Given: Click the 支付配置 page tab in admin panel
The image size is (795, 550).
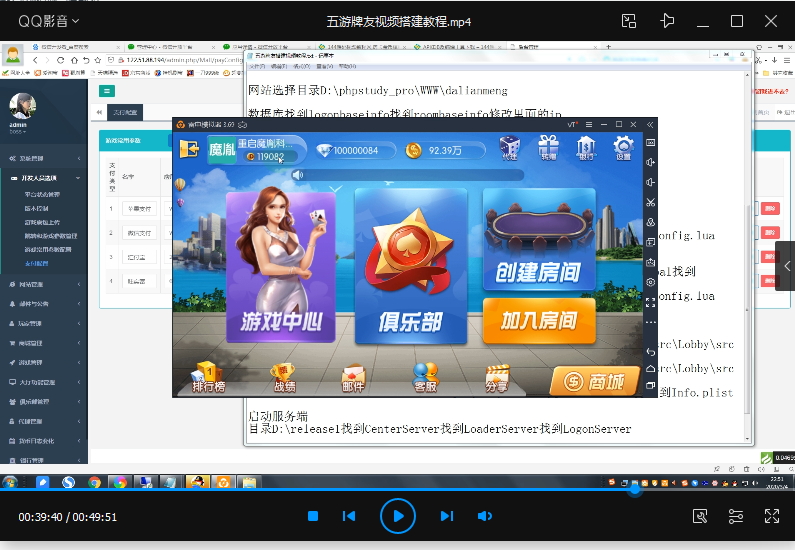Looking at the screenshot, I should click(125, 113).
